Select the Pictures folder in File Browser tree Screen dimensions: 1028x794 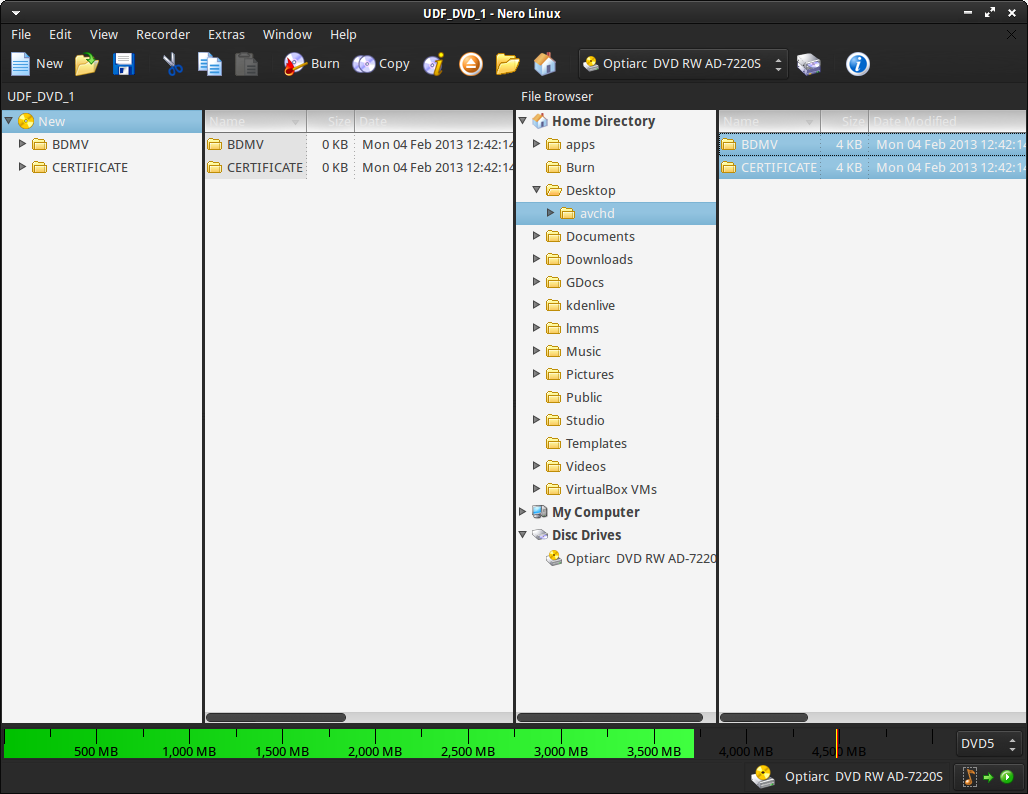pyautogui.click(x=589, y=374)
